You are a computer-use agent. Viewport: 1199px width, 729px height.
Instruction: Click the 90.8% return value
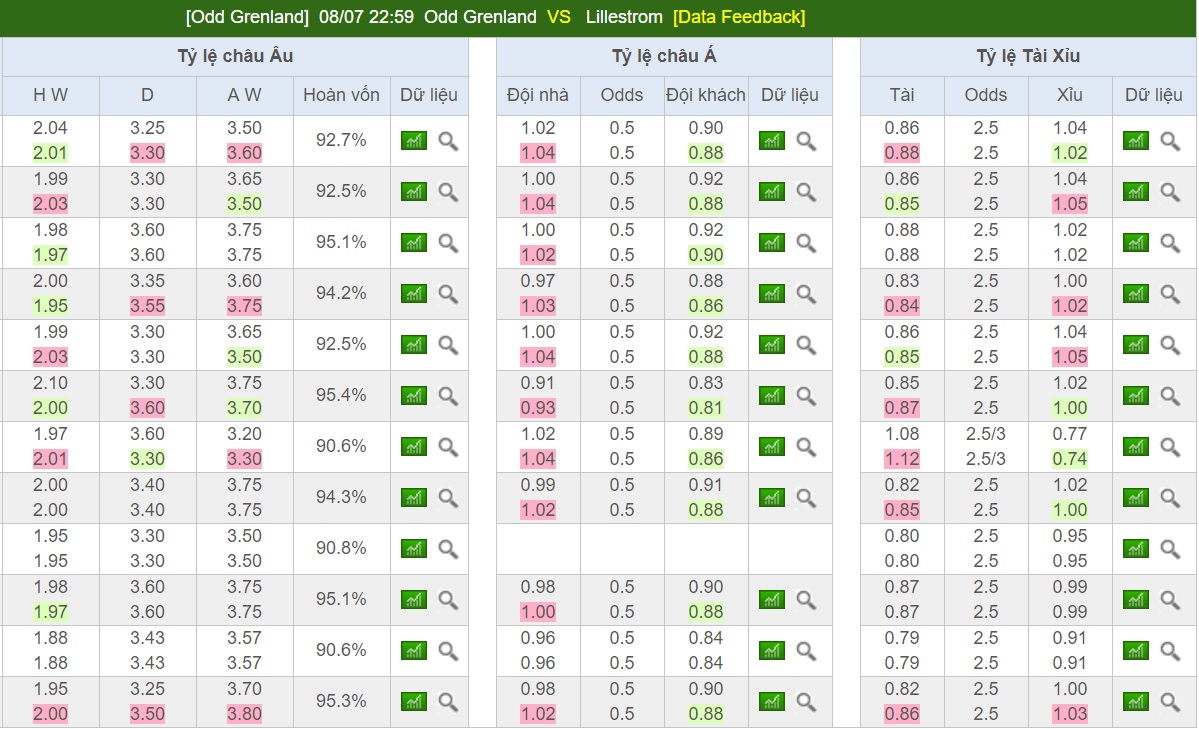[x=341, y=548]
